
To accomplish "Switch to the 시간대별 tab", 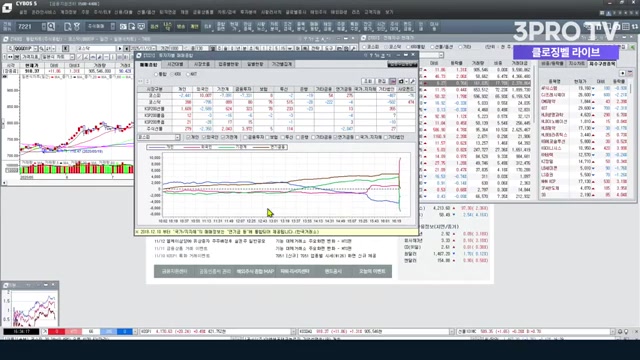I will coord(176,64).
